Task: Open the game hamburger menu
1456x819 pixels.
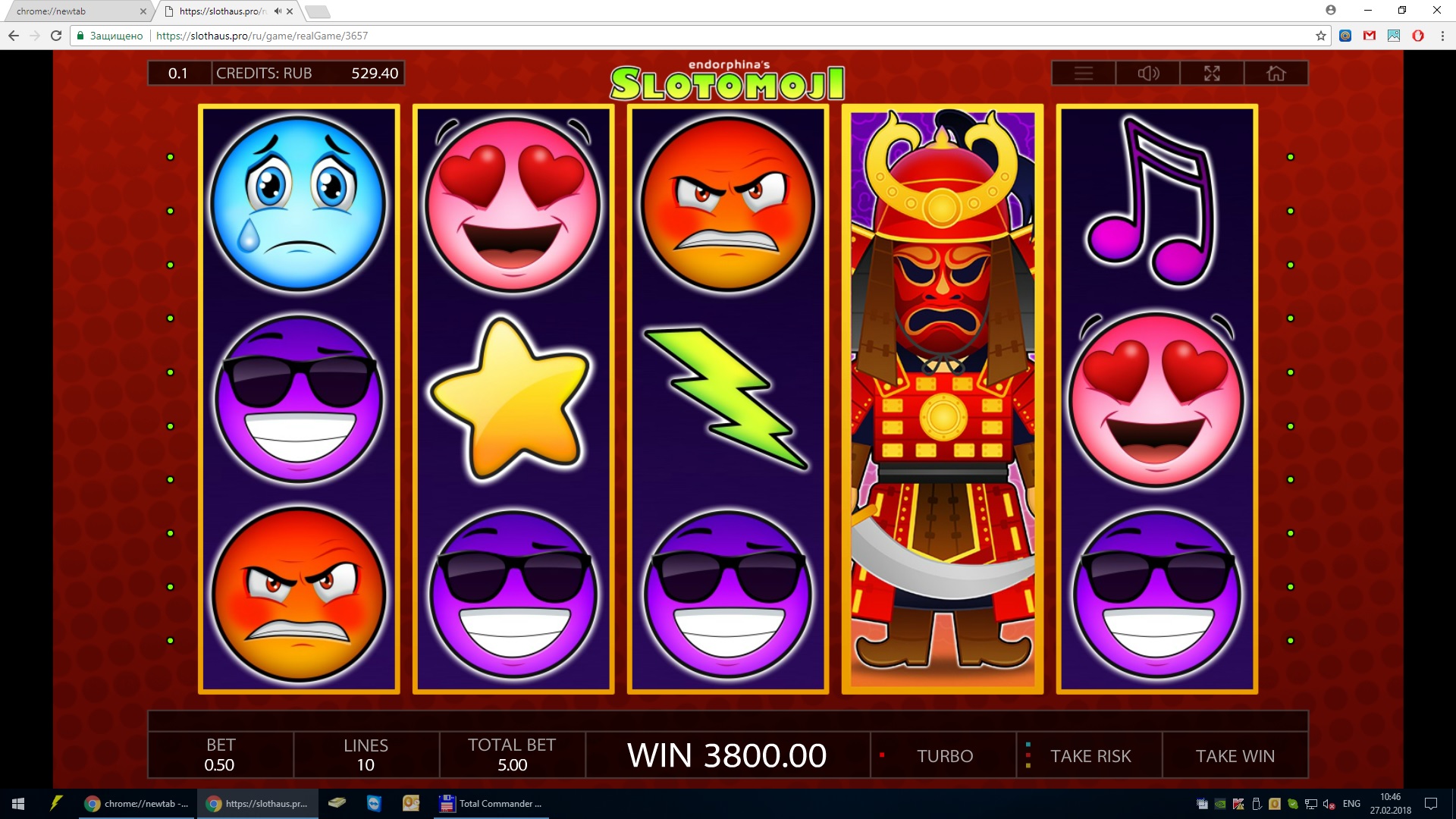Action: click(x=1084, y=74)
